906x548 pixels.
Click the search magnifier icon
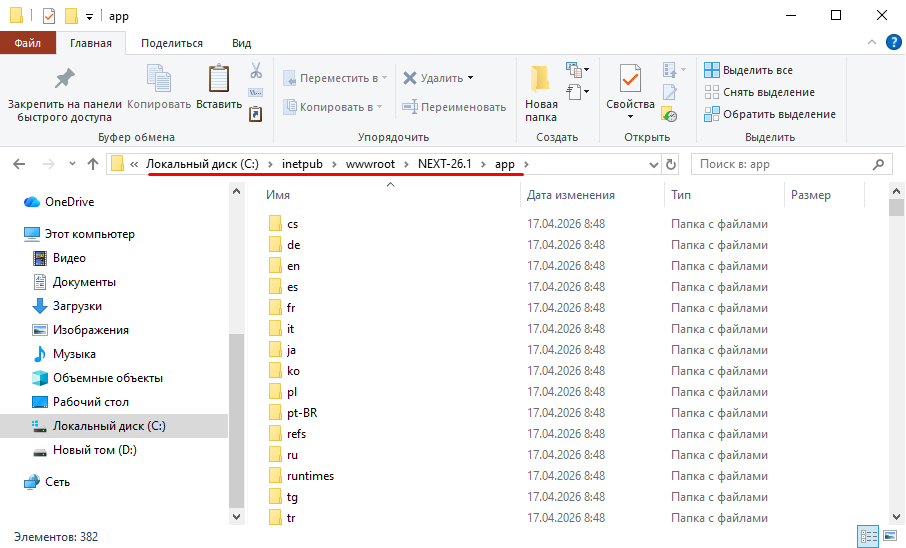[878, 164]
